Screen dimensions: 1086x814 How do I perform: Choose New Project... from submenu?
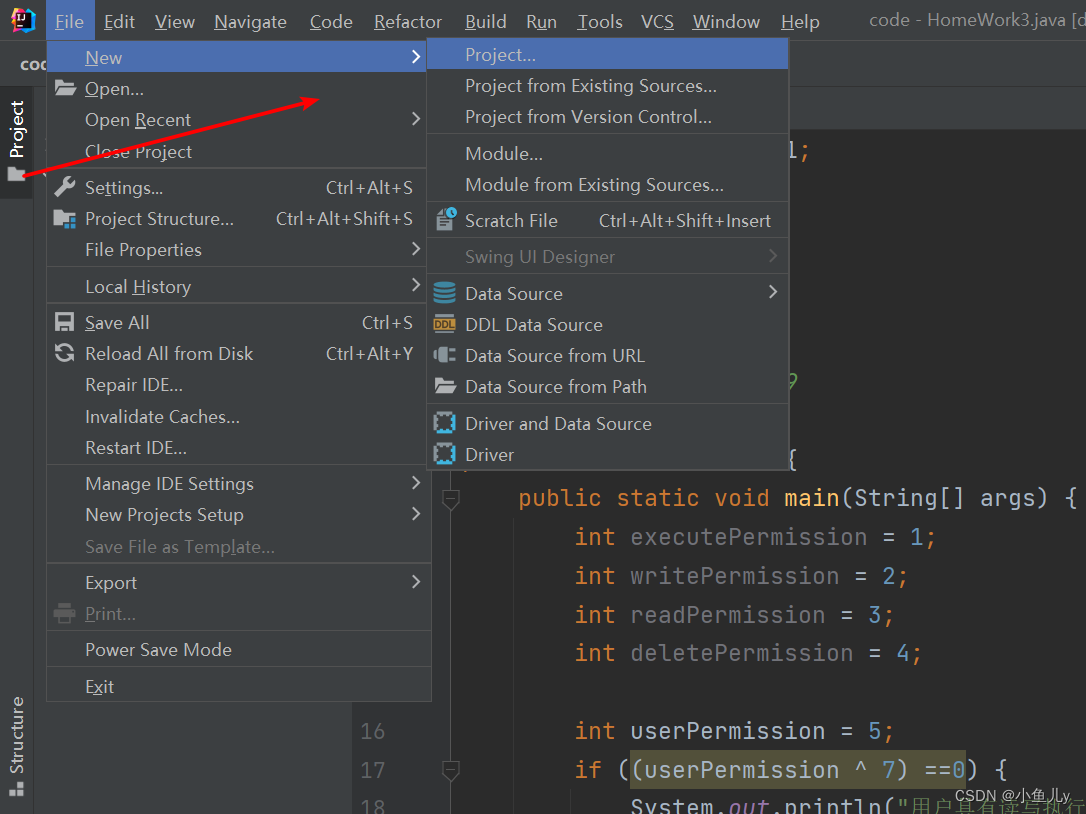[x=607, y=54]
